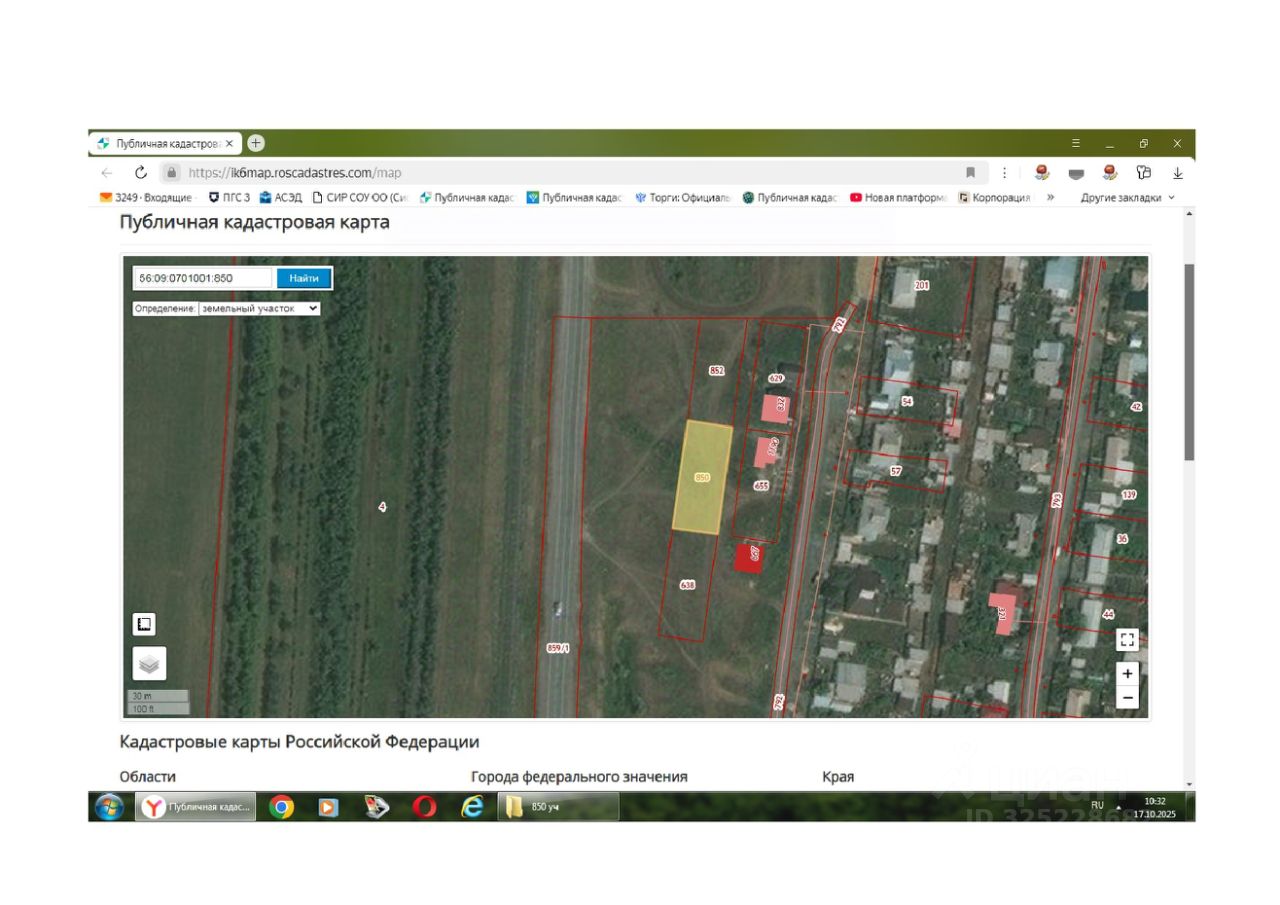Screen dimensions: 1280x905
Task: Reload the current page
Action: click(x=141, y=172)
